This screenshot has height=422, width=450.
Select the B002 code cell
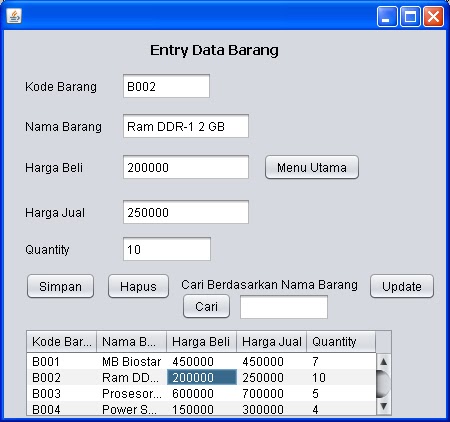[x=62, y=377]
